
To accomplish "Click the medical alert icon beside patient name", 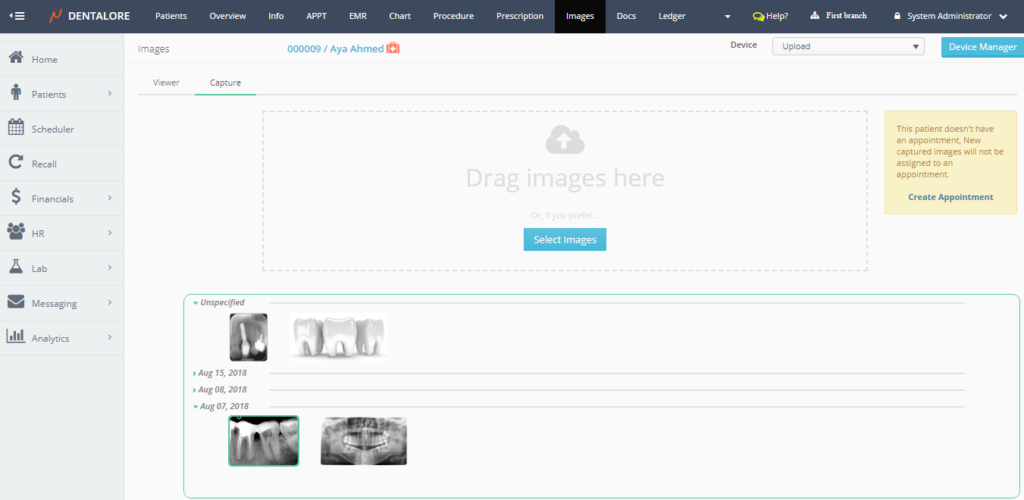I will pos(393,48).
